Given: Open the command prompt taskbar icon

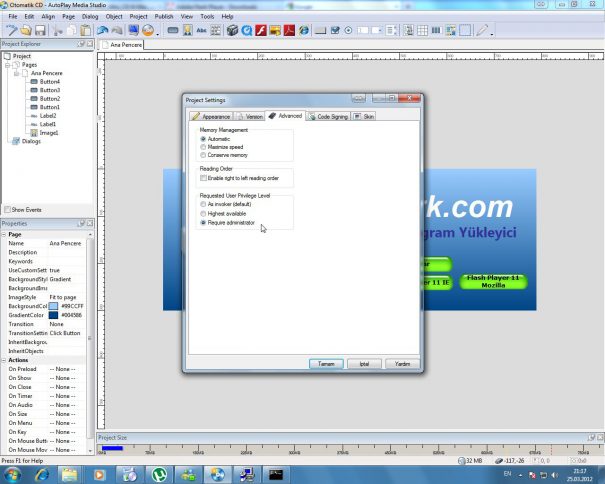Looking at the screenshot, I should click(276, 475).
